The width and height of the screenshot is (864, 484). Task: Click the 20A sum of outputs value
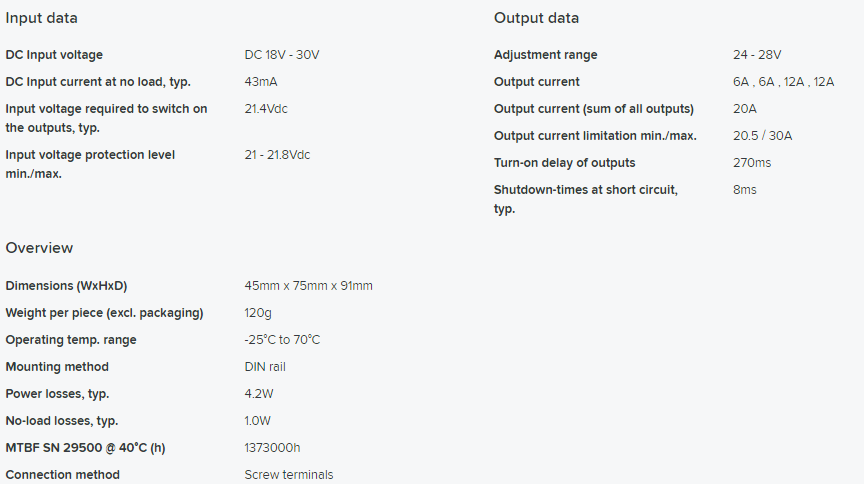[744, 109]
